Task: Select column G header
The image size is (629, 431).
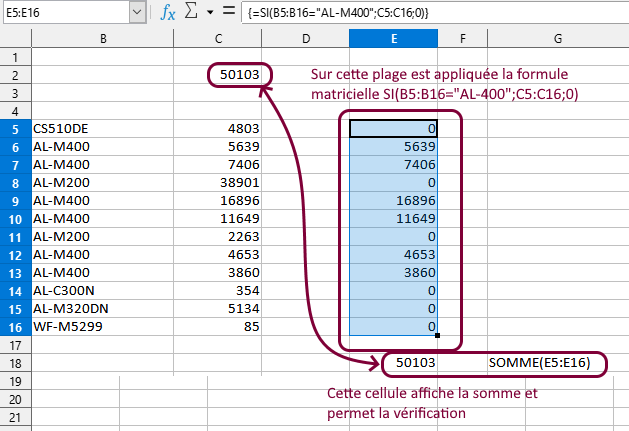Action: coord(558,39)
